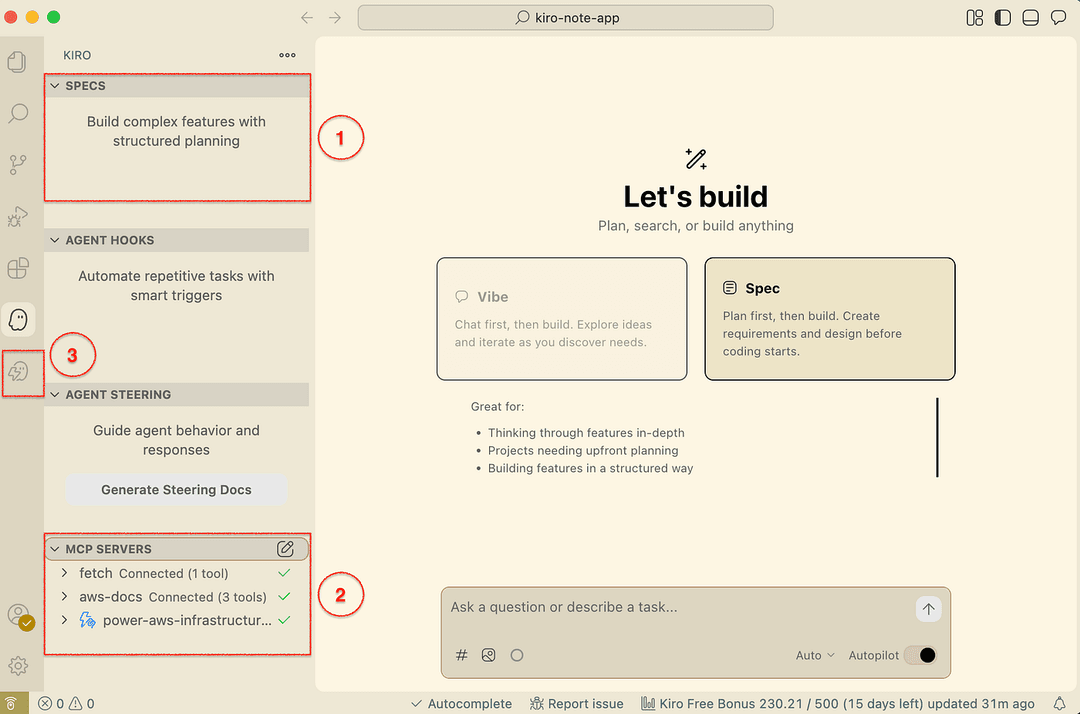This screenshot has height=714, width=1080.
Task: Toggle primary side bar visibility
Action: (x=1002, y=18)
